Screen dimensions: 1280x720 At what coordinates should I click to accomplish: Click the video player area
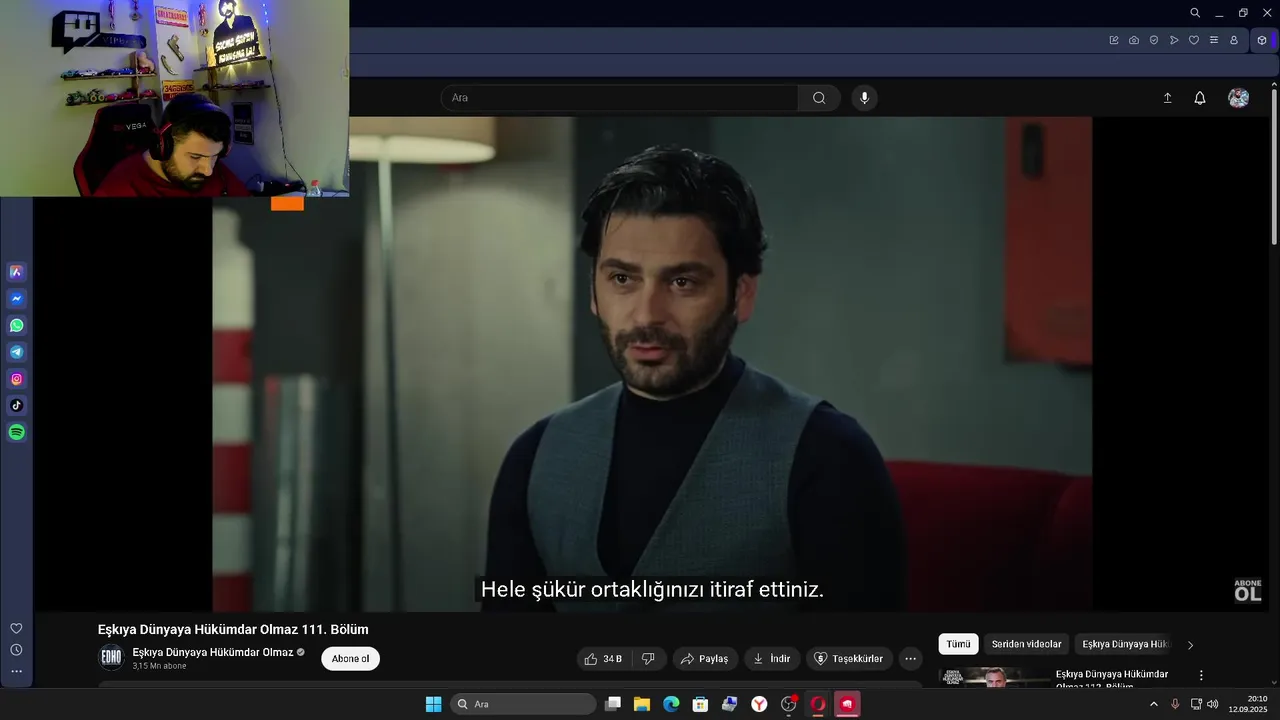click(652, 364)
